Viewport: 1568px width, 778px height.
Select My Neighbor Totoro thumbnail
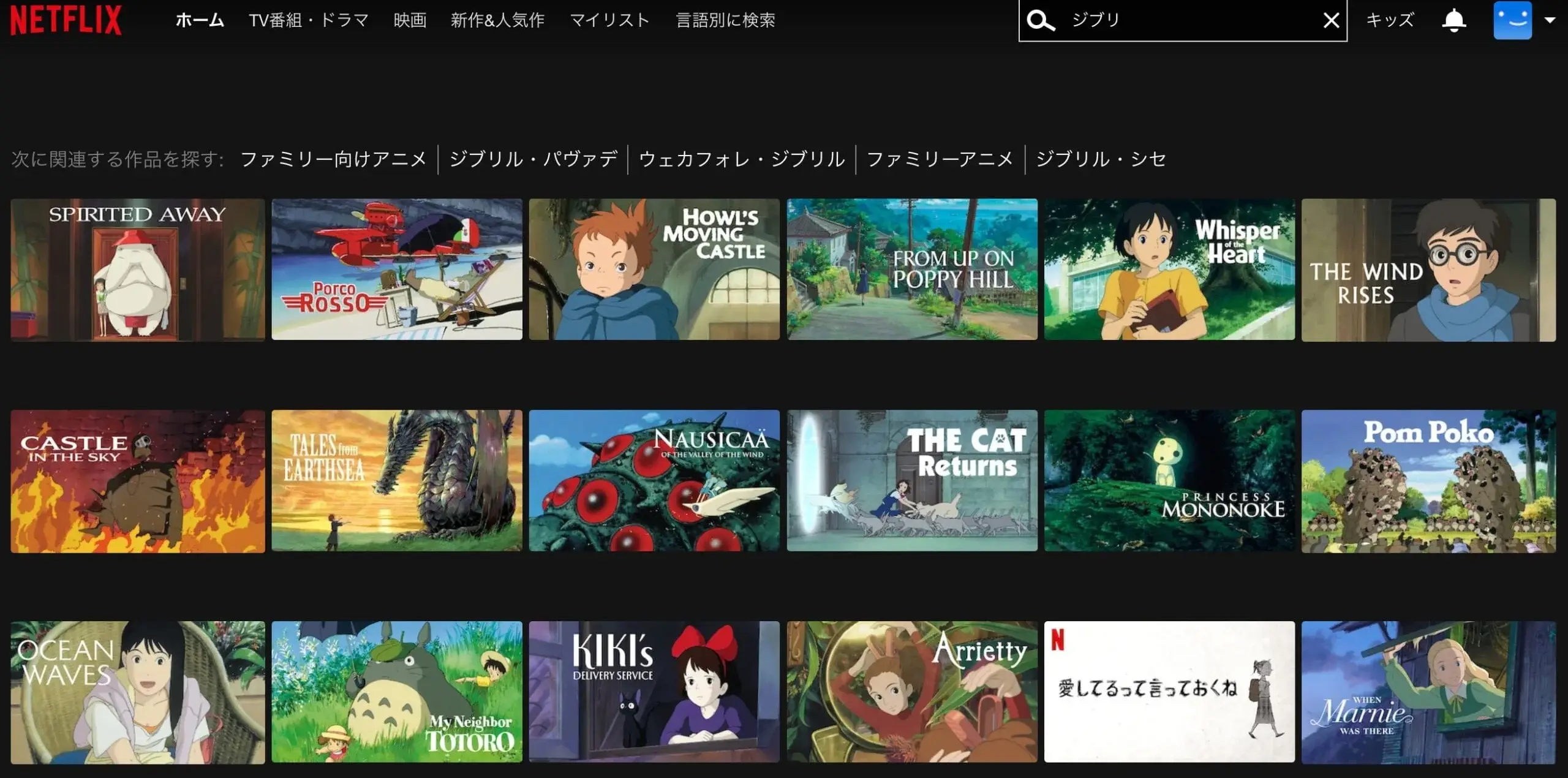(x=397, y=692)
